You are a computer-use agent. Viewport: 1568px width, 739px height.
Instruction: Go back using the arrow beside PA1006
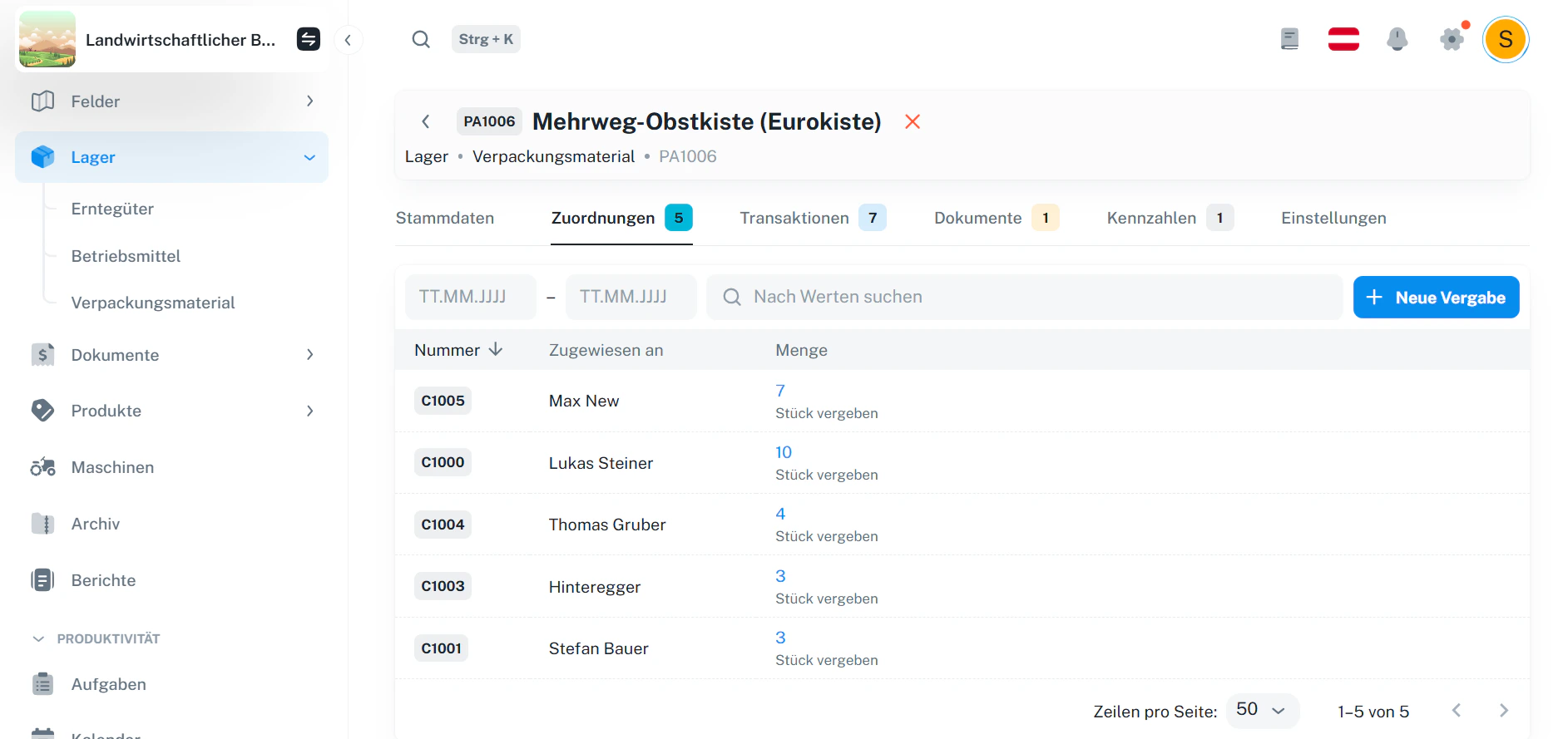(x=426, y=121)
